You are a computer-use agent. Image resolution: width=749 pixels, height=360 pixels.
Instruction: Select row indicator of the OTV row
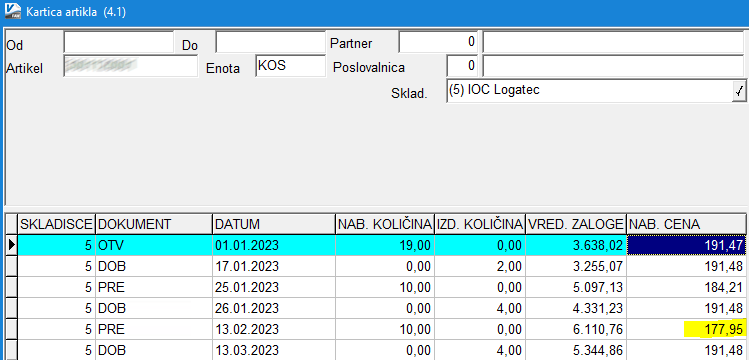(11, 245)
